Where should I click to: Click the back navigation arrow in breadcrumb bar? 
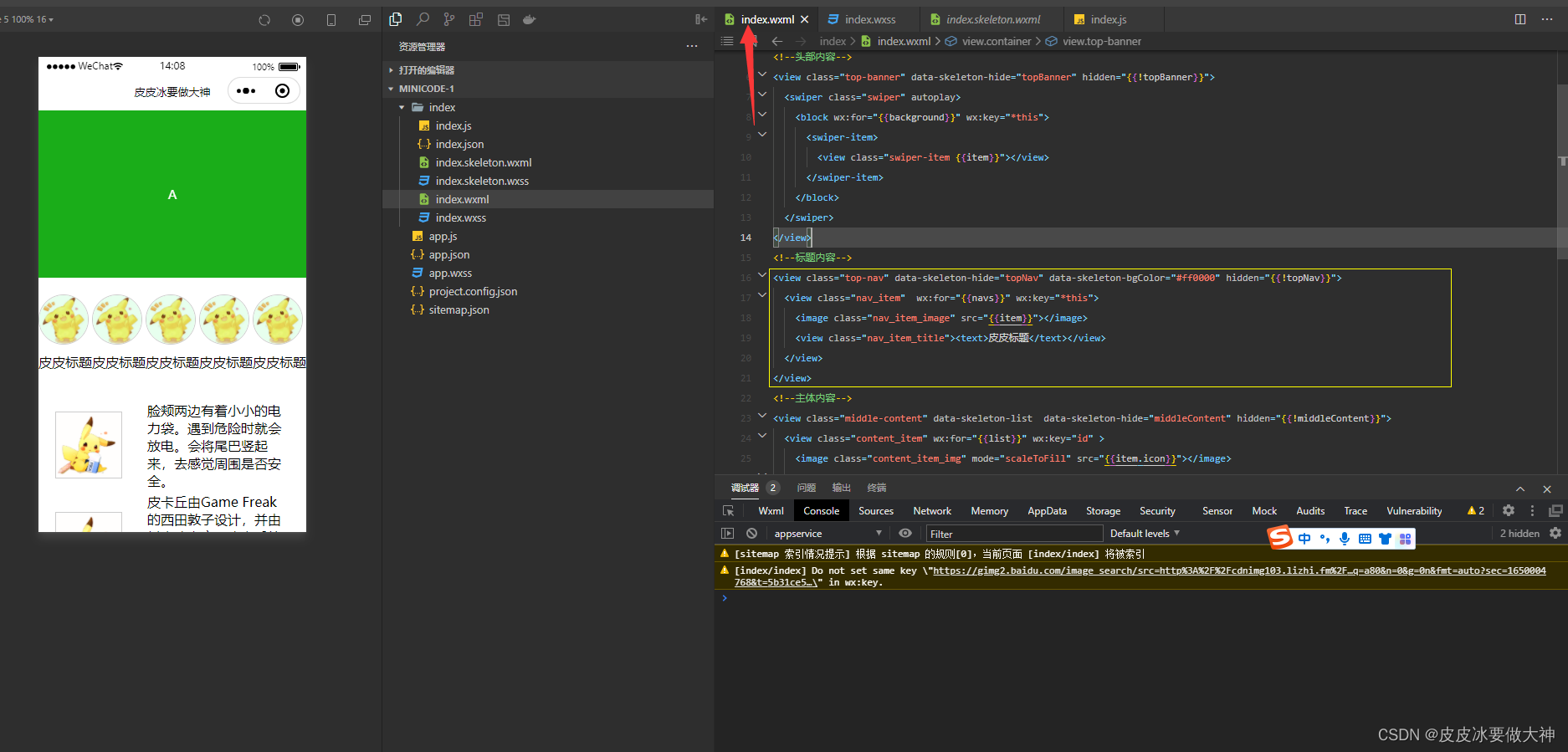pos(777,41)
